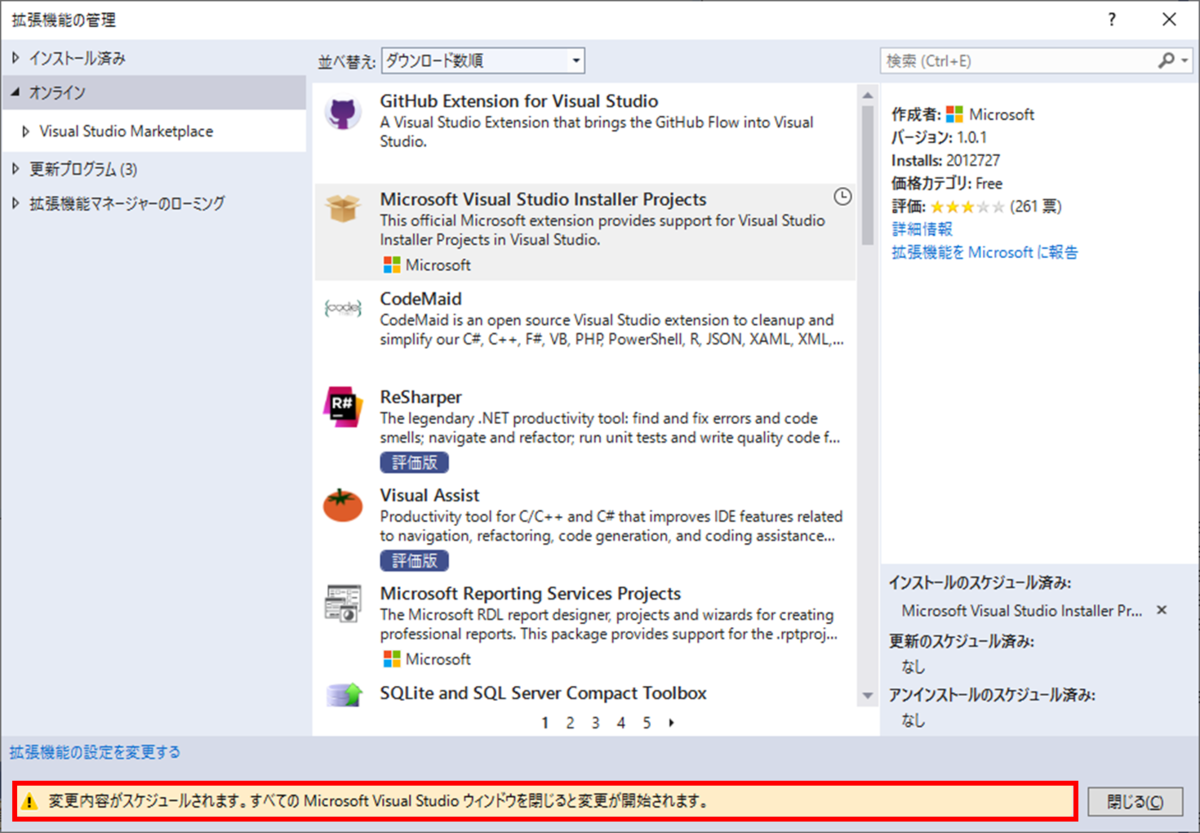Select Microsoft Visual Studio Installer Projects title

(x=543, y=199)
